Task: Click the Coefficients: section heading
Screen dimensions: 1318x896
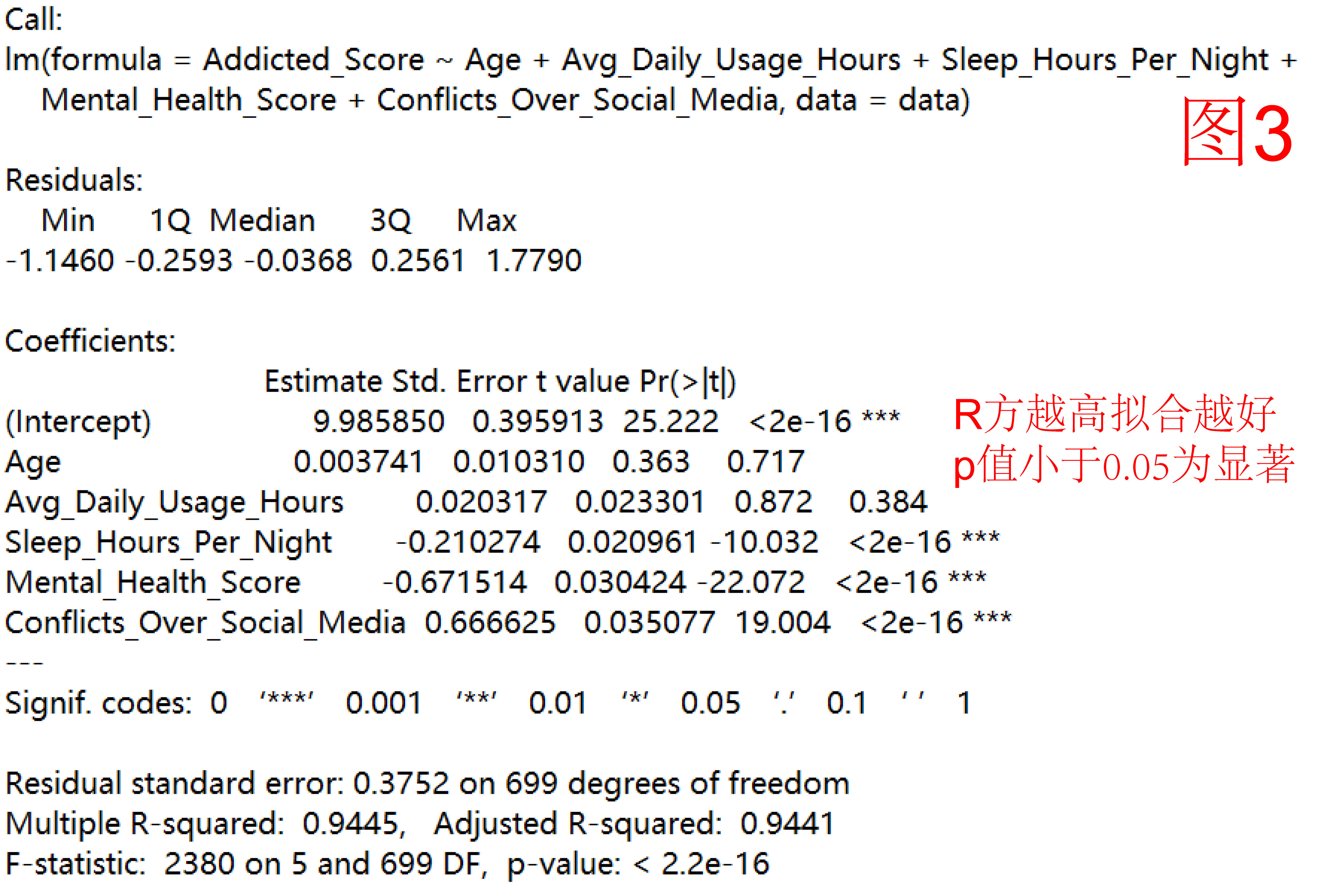Action: coord(90,341)
